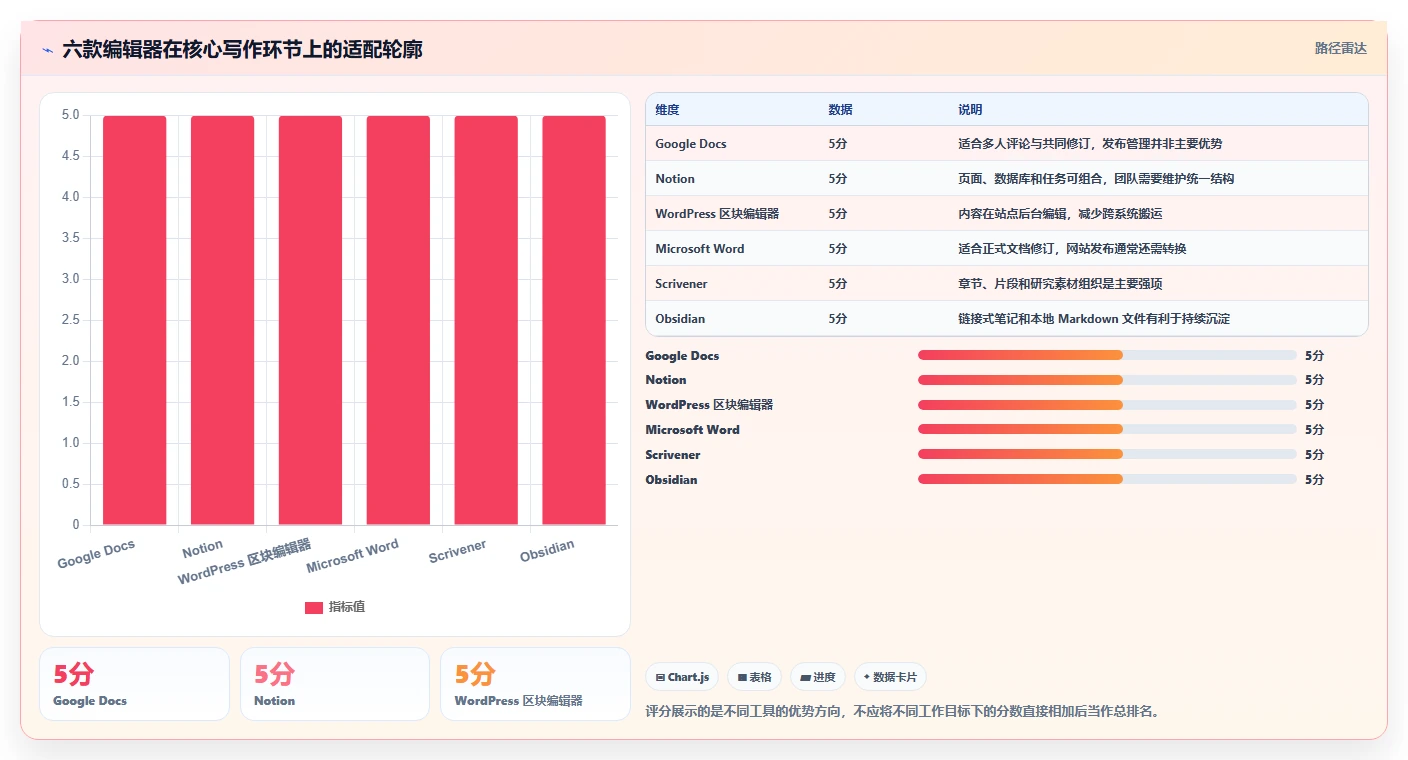Image resolution: width=1408 pixels, height=760 pixels.
Task: Click the 路径雷达 label in header
Action: pyautogui.click(x=1340, y=48)
